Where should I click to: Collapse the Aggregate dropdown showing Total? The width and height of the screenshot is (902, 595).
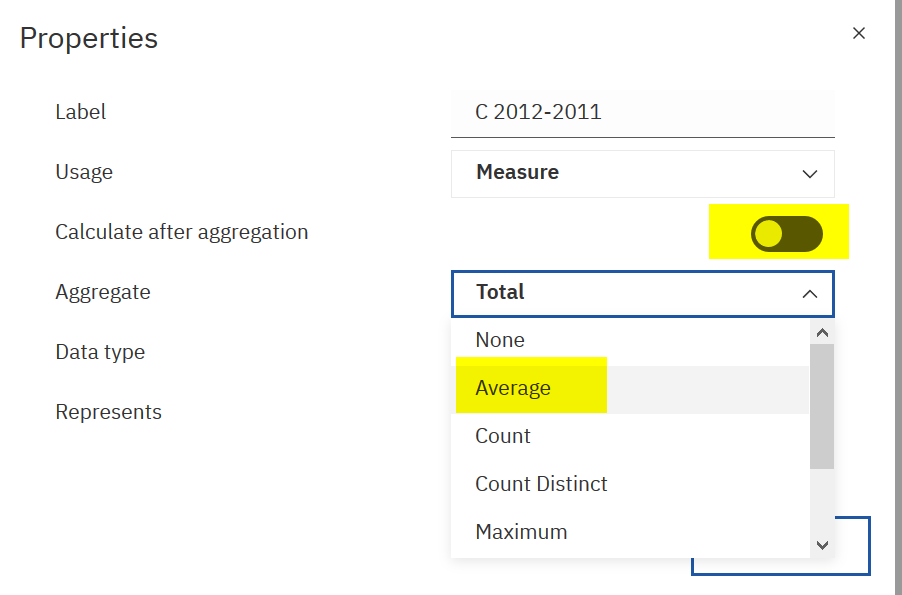(x=643, y=293)
